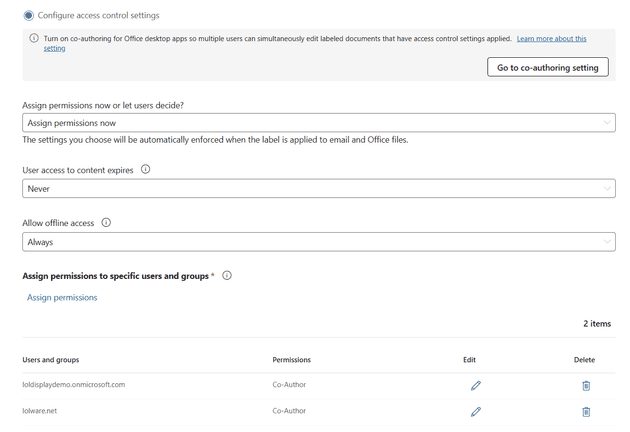Click the Delete column header
The width and height of the screenshot is (630, 432).
(585, 360)
